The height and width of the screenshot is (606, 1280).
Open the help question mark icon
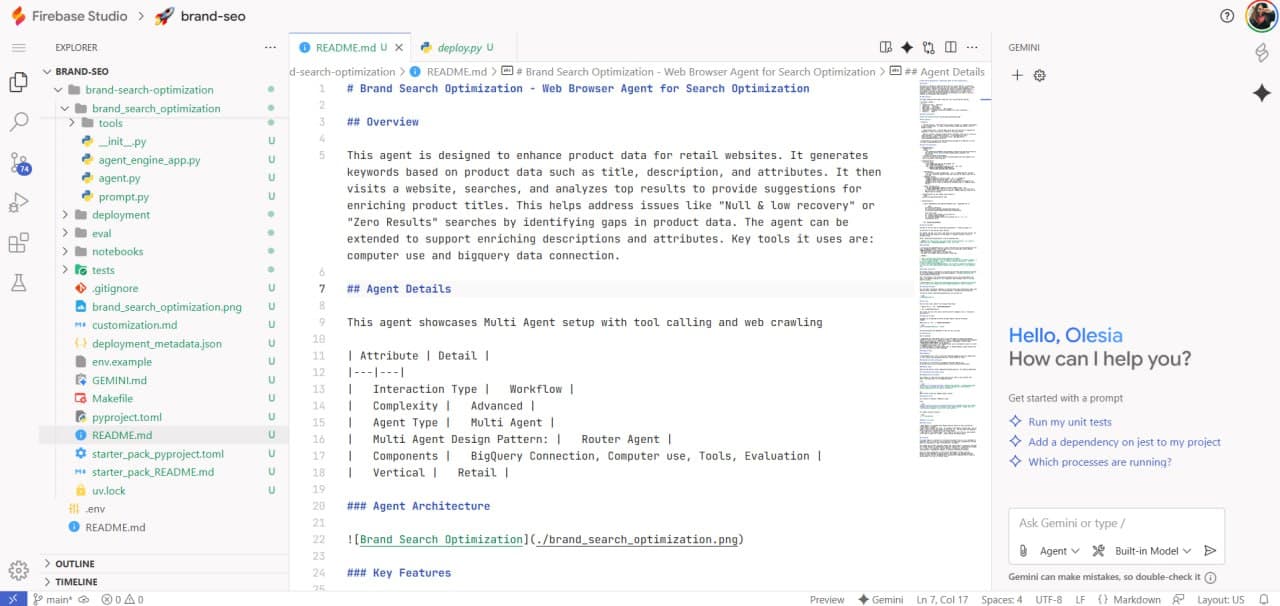tap(1227, 16)
